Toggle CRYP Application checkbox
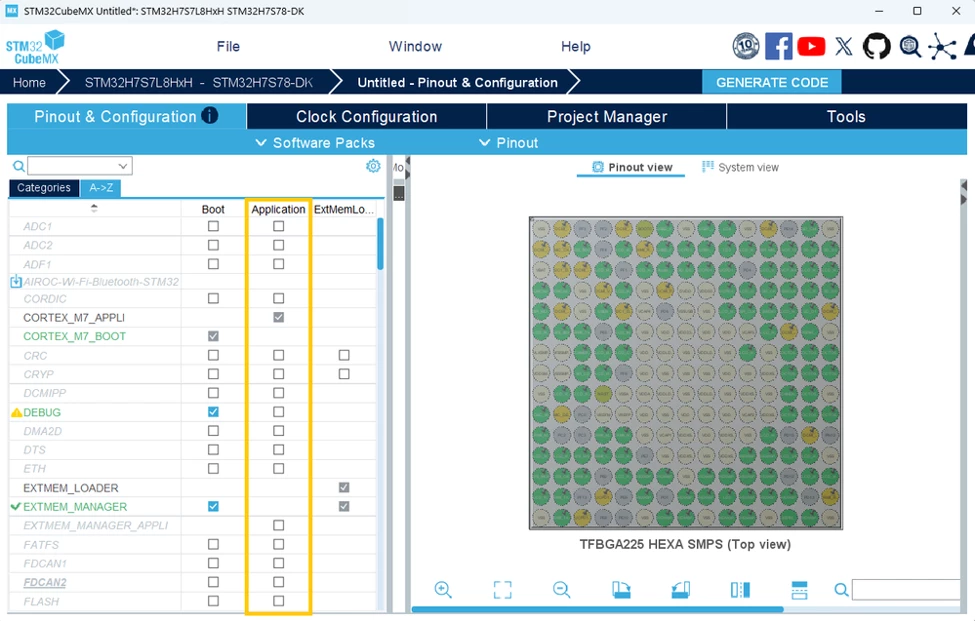Image resolution: width=975 pixels, height=621 pixels. (279, 374)
